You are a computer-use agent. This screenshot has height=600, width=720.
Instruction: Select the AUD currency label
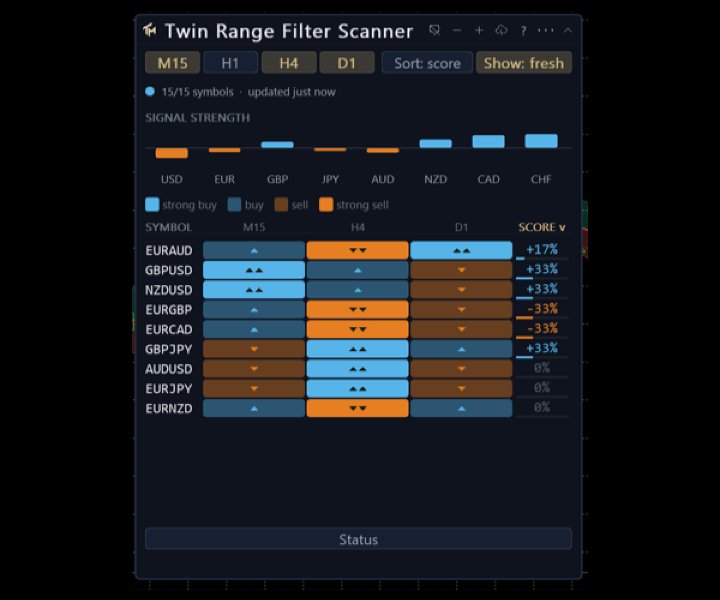(x=383, y=179)
